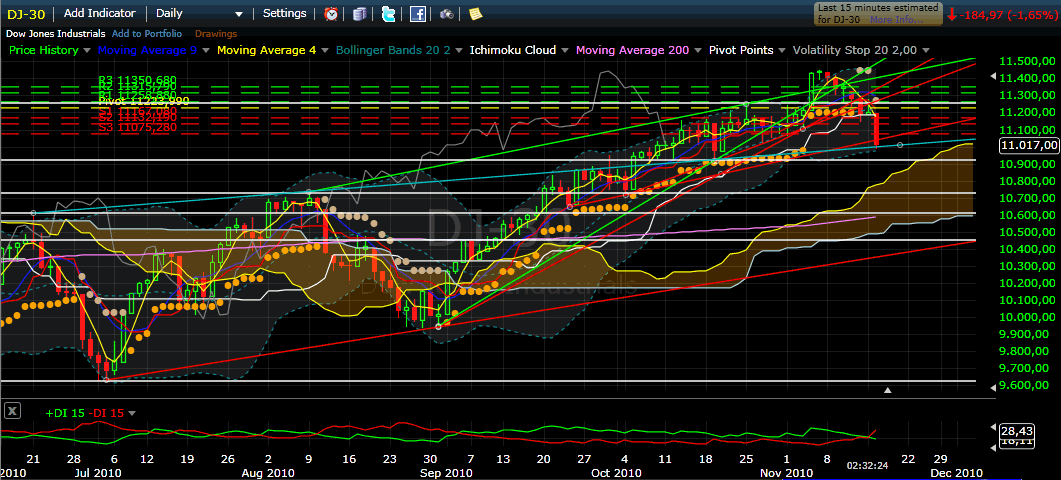Click the 10.000,00 price axis label
Screen dimensions: 1061x480
(x=1028, y=317)
